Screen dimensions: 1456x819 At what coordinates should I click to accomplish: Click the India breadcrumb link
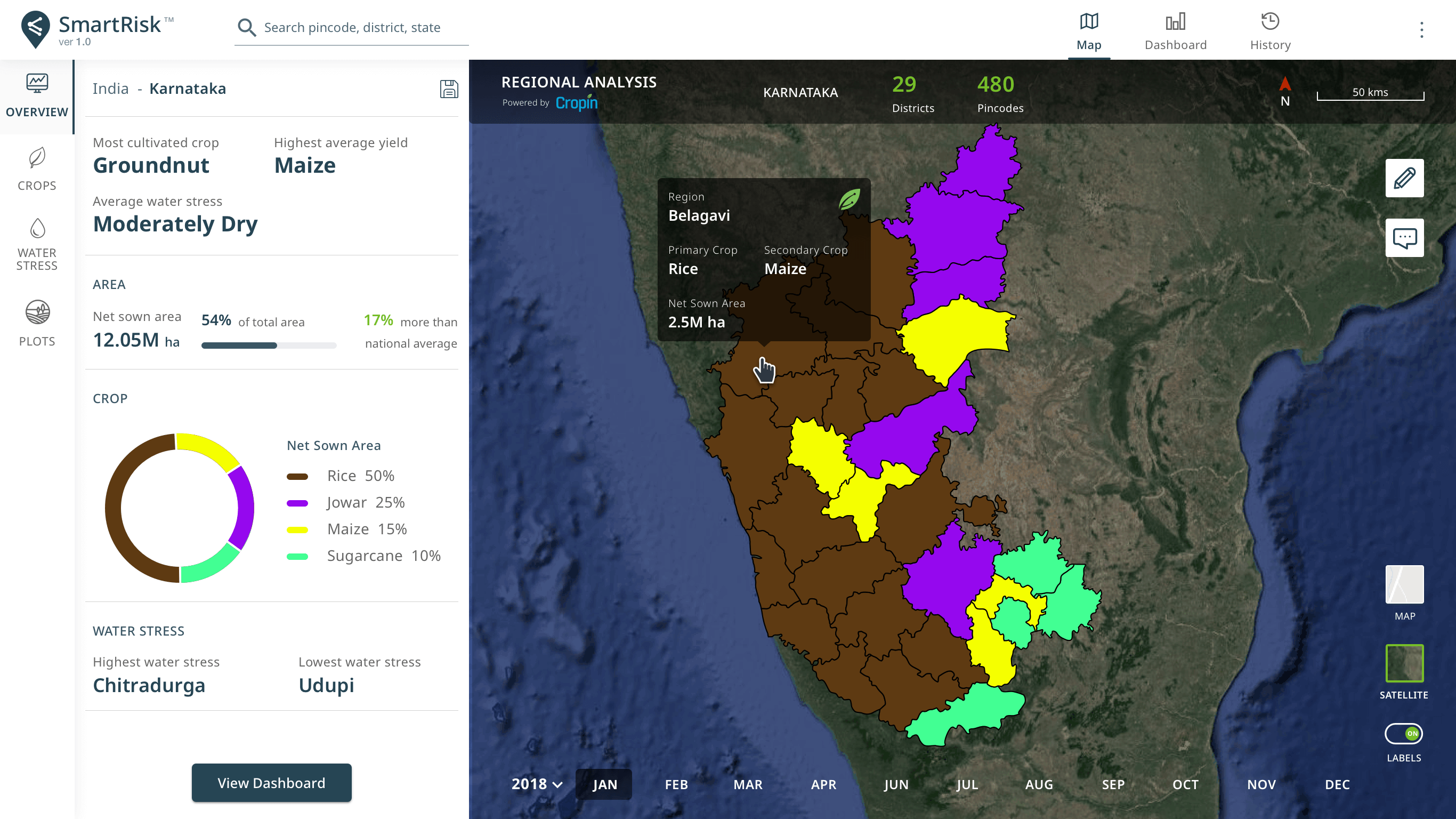[111, 89]
